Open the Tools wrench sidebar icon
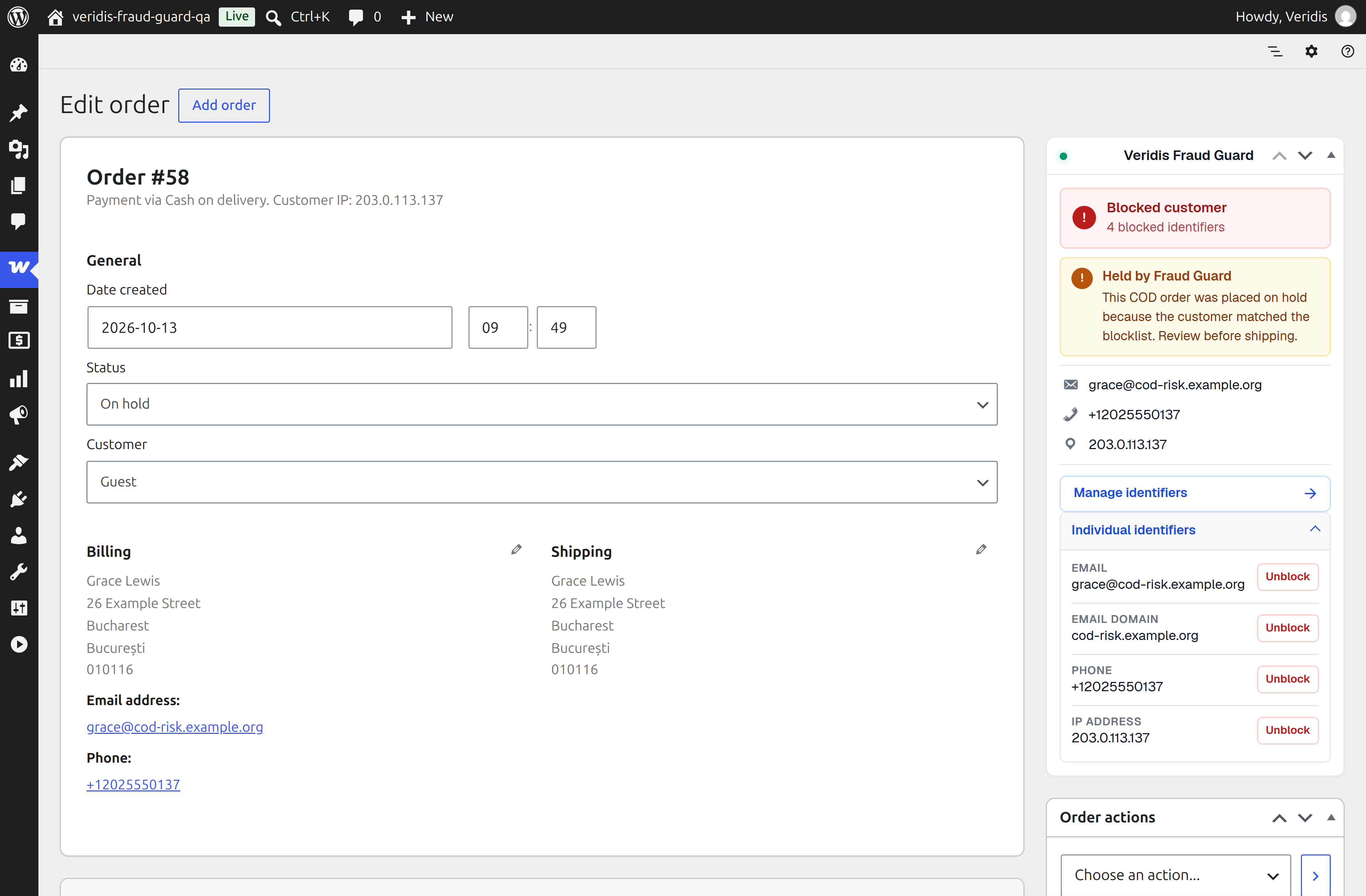Screen dimensions: 1366x896 [x=18, y=572]
